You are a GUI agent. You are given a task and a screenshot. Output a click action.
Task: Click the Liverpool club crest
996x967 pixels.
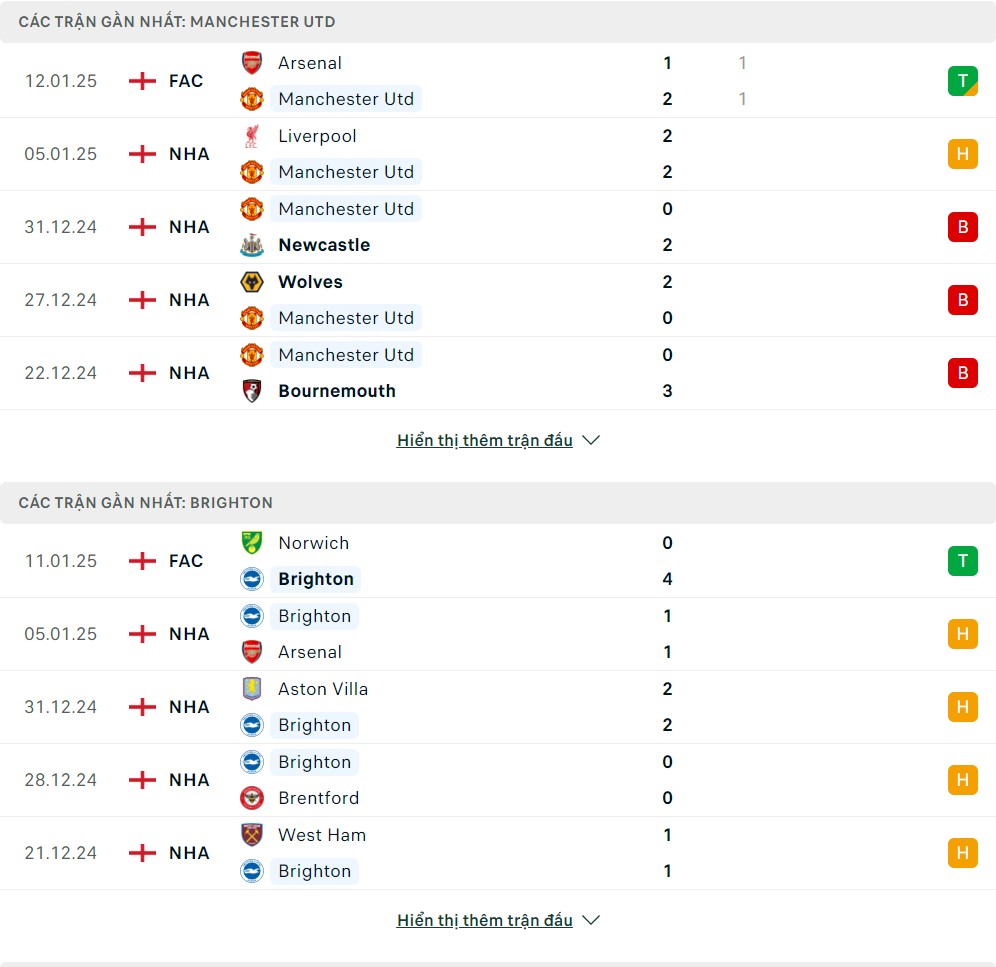tap(252, 136)
